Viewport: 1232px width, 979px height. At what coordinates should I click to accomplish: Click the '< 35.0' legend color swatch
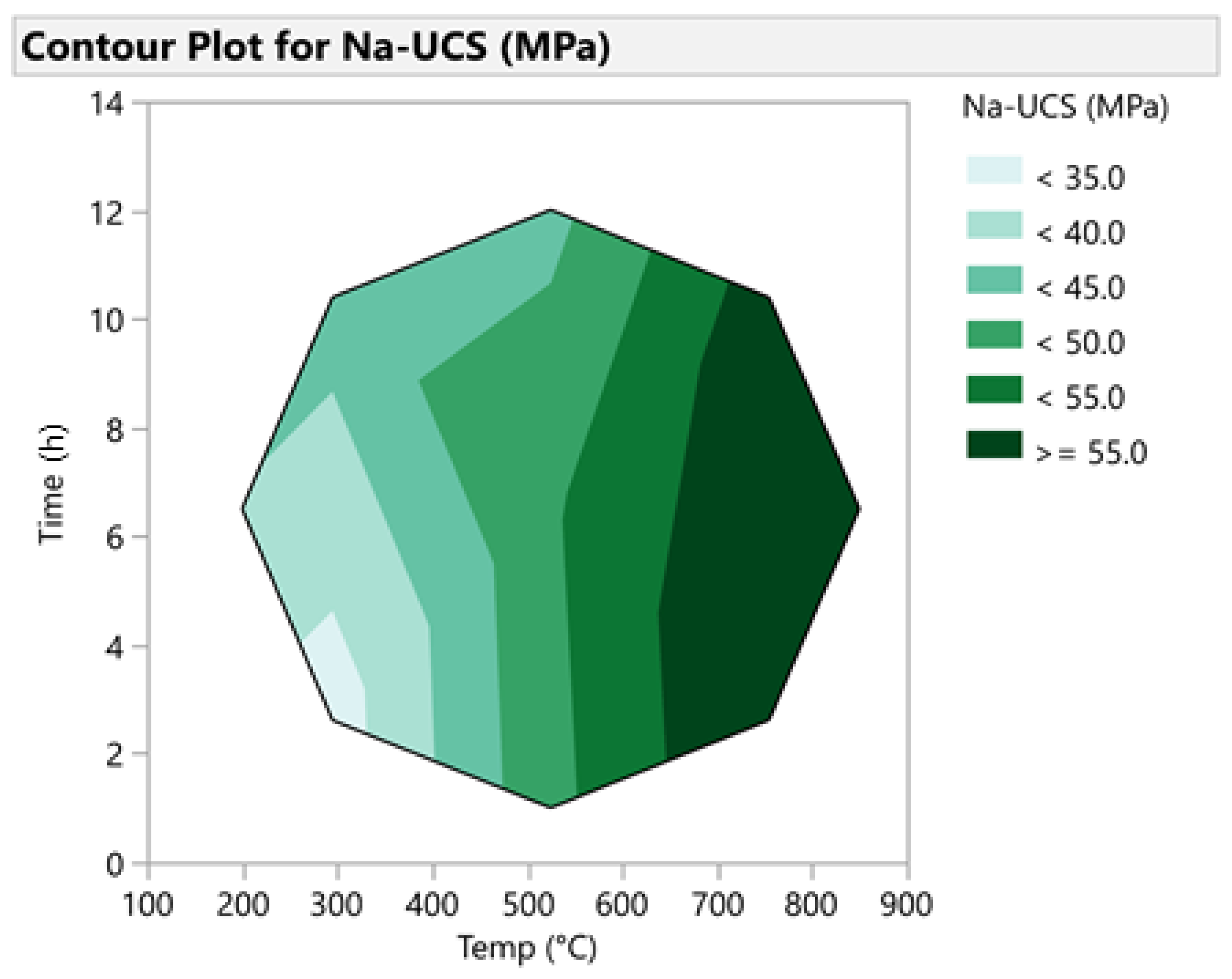(994, 170)
